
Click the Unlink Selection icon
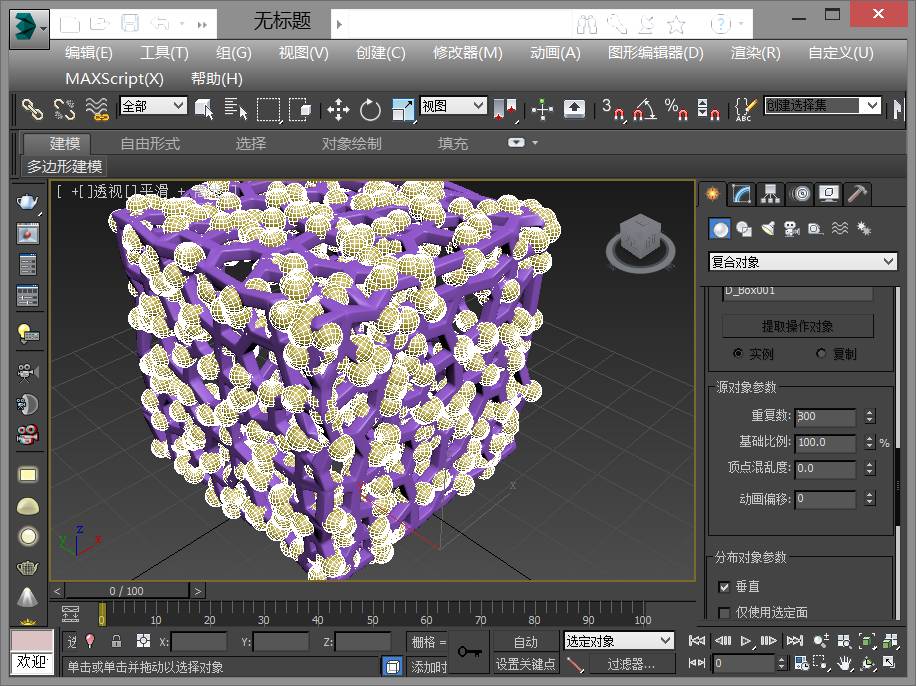tap(64, 109)
